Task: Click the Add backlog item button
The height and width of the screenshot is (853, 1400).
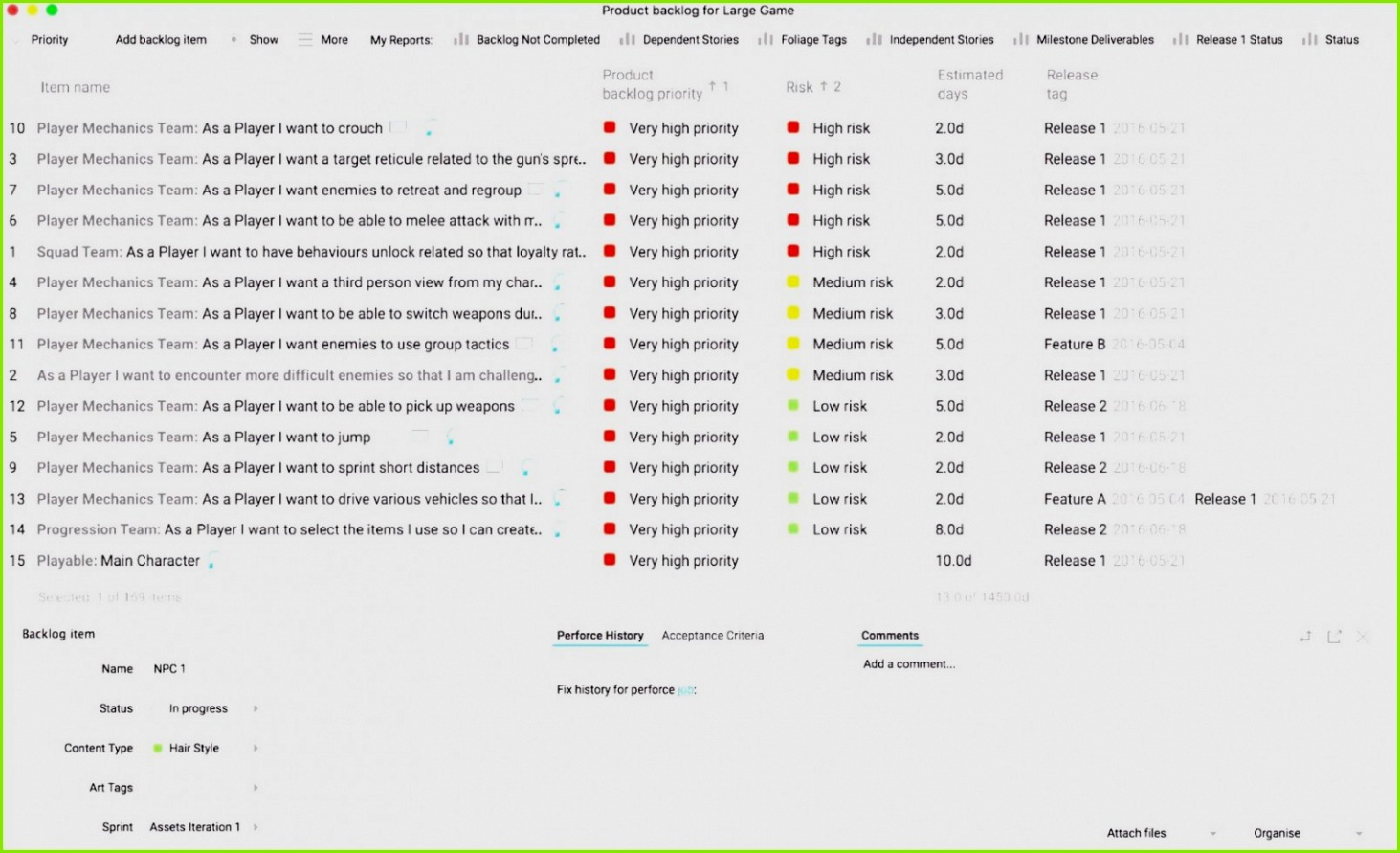Action: pyautogui.click(x=161, y=39)
